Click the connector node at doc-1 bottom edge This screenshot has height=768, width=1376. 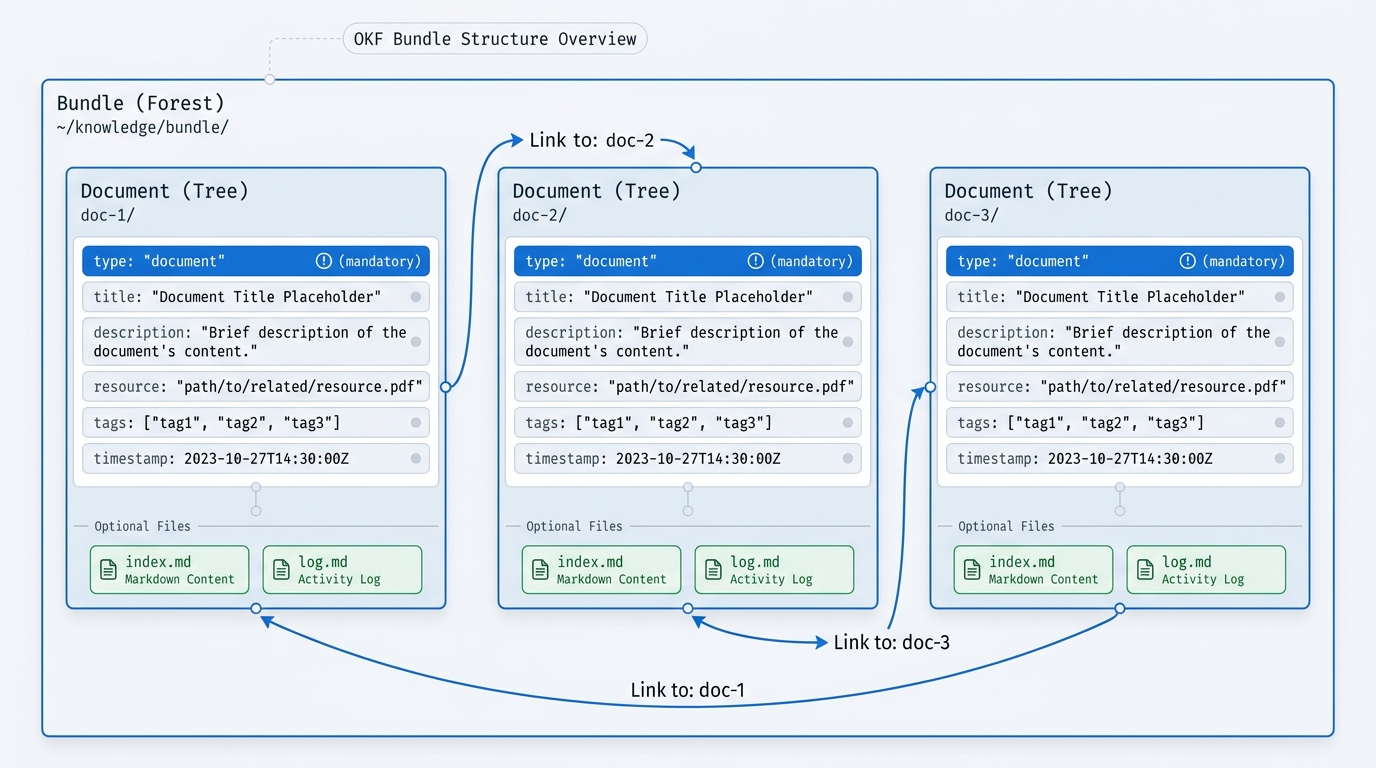coord(256,608)
